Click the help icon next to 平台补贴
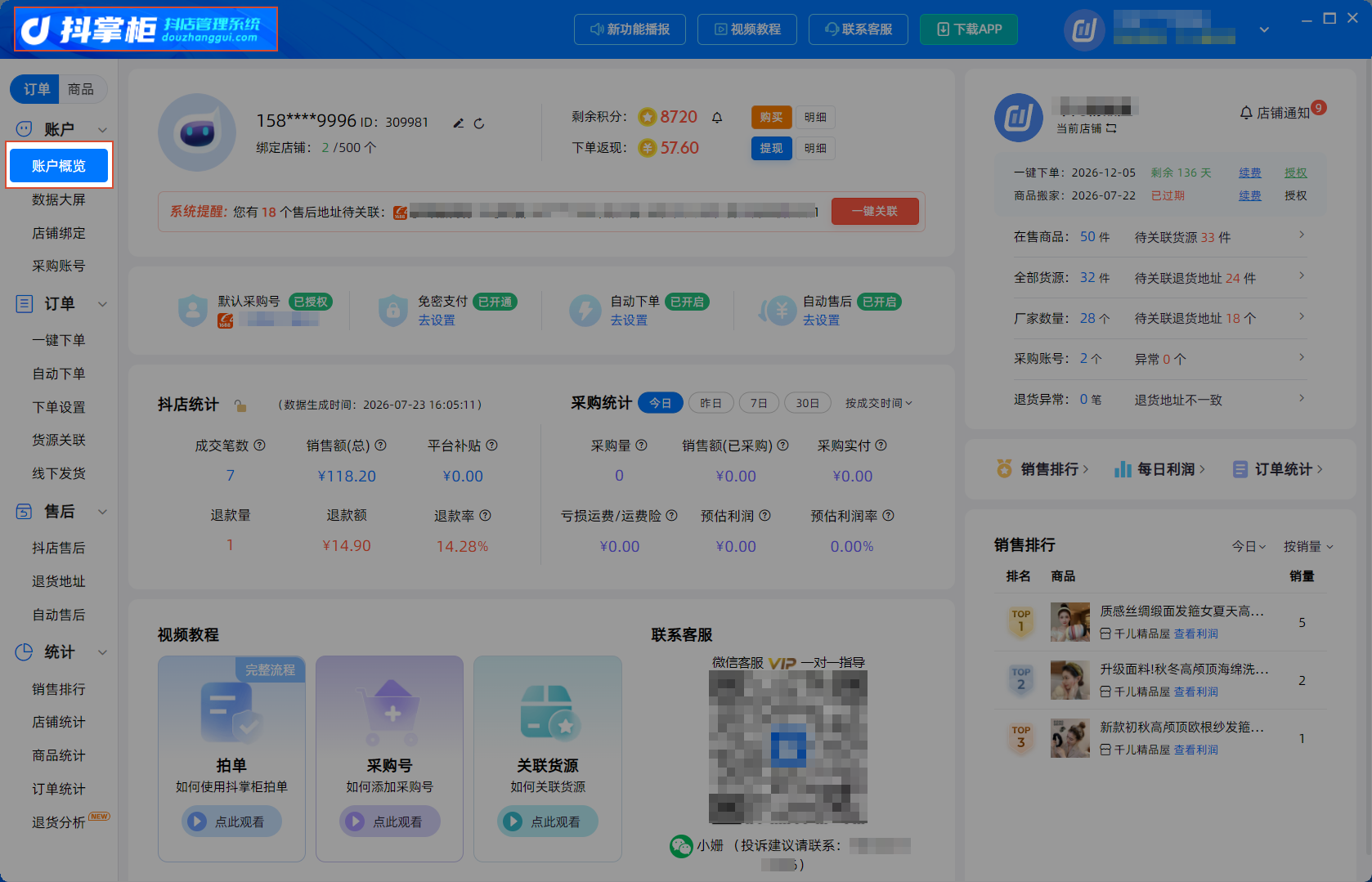The height and width of the screenshot is (882, 1372). click(492, 445)
